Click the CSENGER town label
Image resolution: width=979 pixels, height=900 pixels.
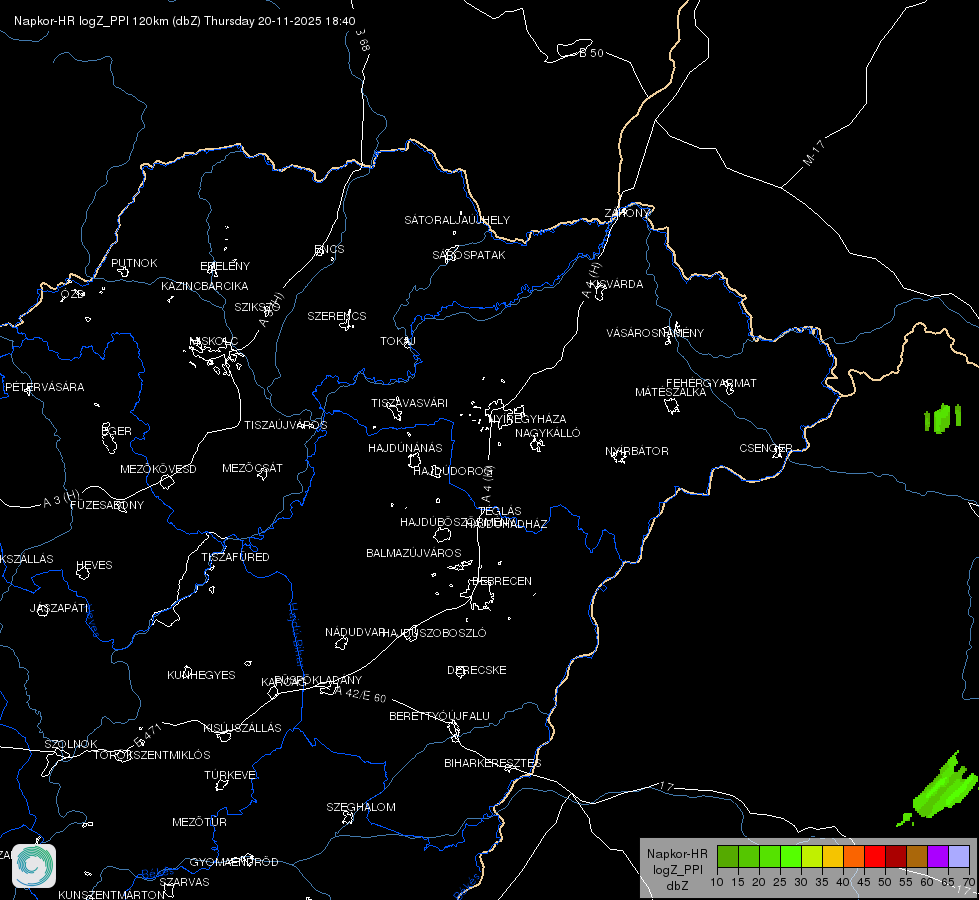pyautogui.click(x=765, y=448)
